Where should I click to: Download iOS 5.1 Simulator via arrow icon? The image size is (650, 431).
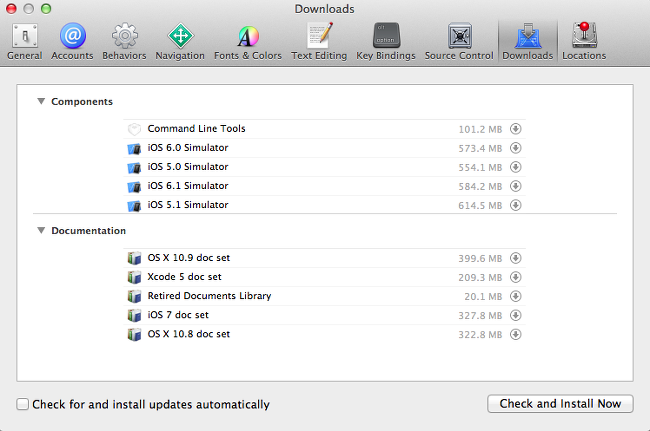pyautogui.click(x=516, y=205)
